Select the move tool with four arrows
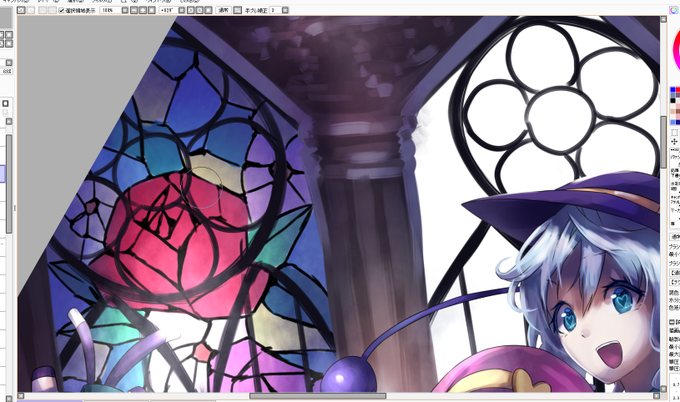This screenshot has height=402, width=680. pyautogui.click(x=674, y=142)
